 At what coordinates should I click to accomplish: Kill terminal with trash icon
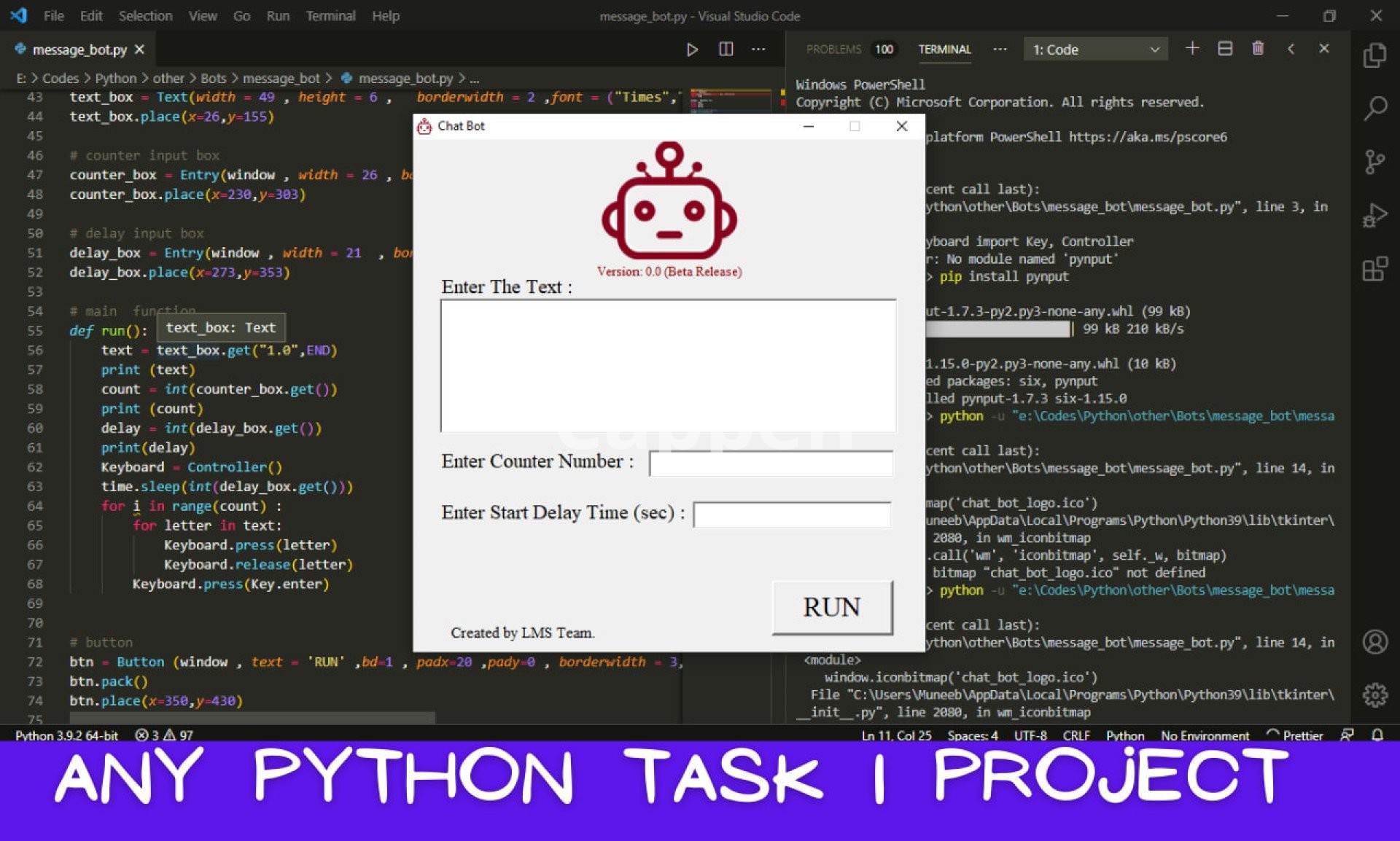tap(1258, 49)
